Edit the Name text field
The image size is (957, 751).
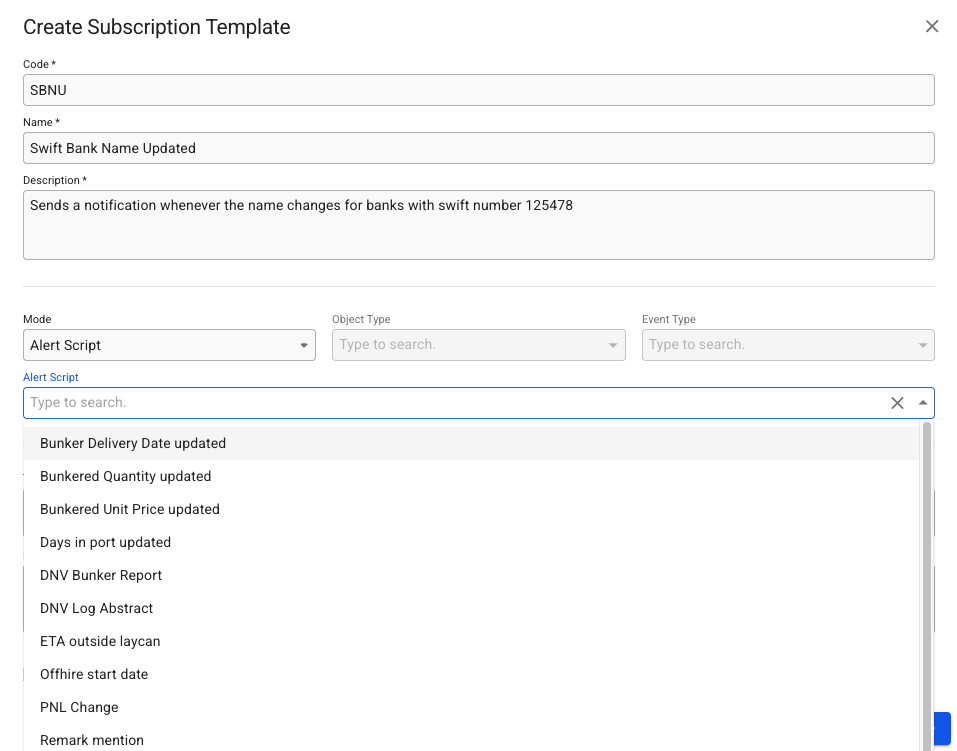pyautogui.click(x=478, y=148)
